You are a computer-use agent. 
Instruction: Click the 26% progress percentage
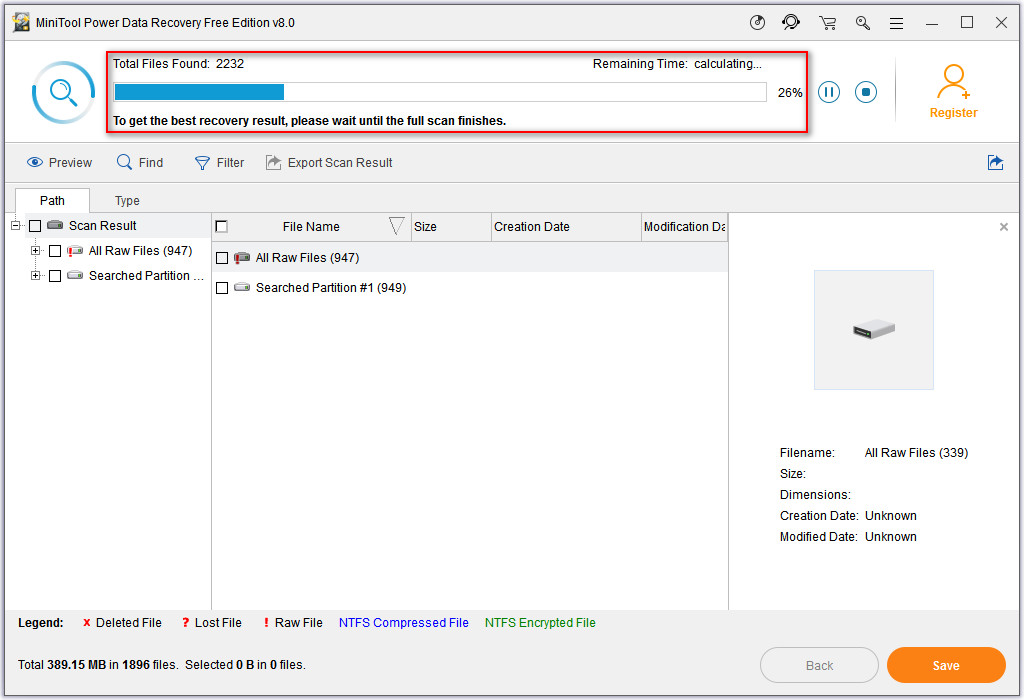tap(790, 93)
